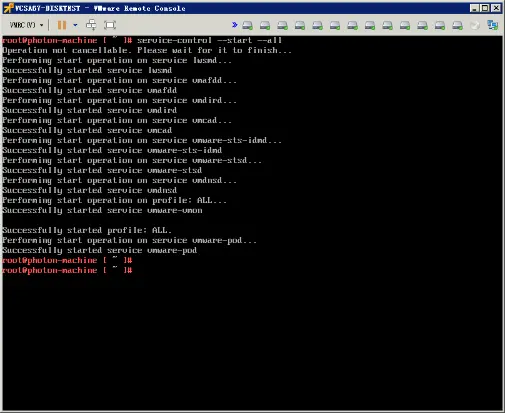Click 'Successfully started service vmdnsd' line
The image size is (505, 413).
90,190
